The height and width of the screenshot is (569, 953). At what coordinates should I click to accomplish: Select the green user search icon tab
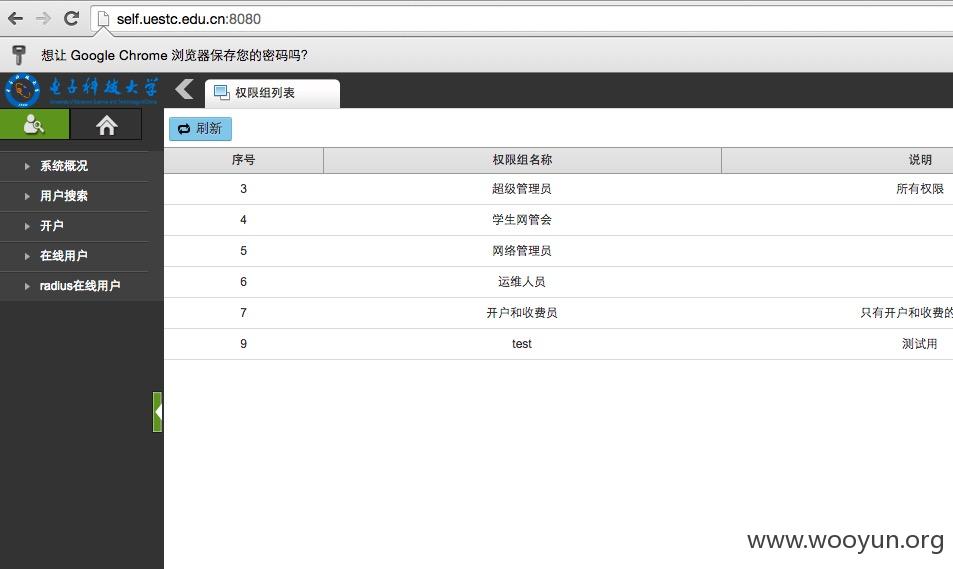(x=35, y=125)
